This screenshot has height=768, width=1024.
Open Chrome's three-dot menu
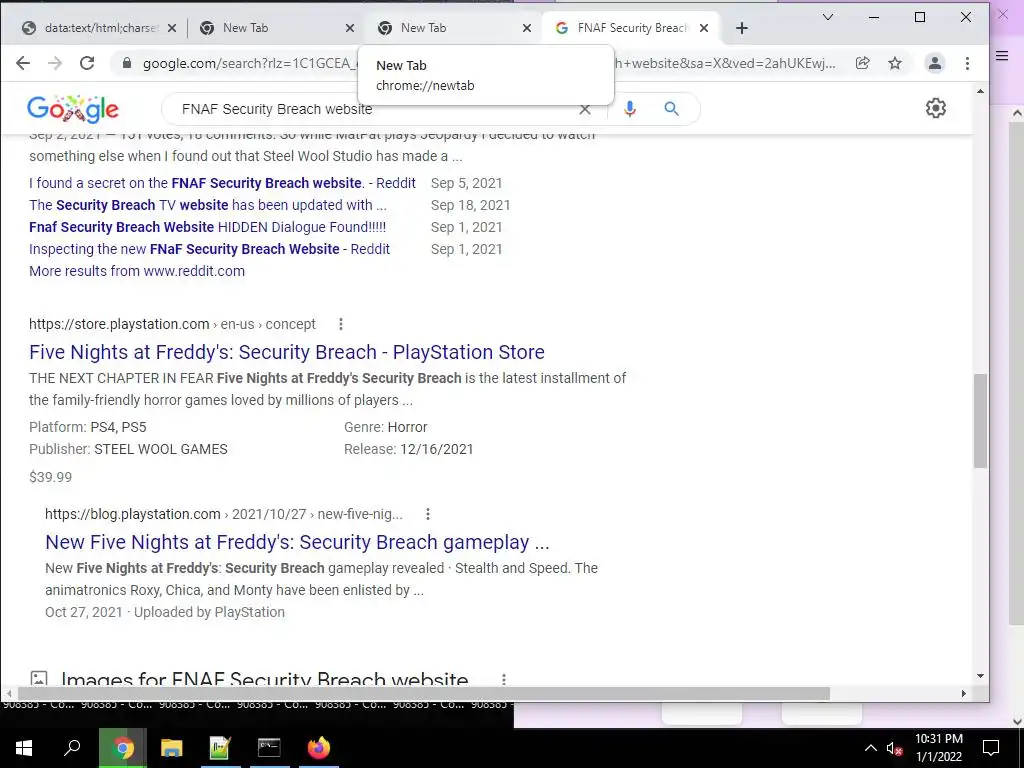967,63
